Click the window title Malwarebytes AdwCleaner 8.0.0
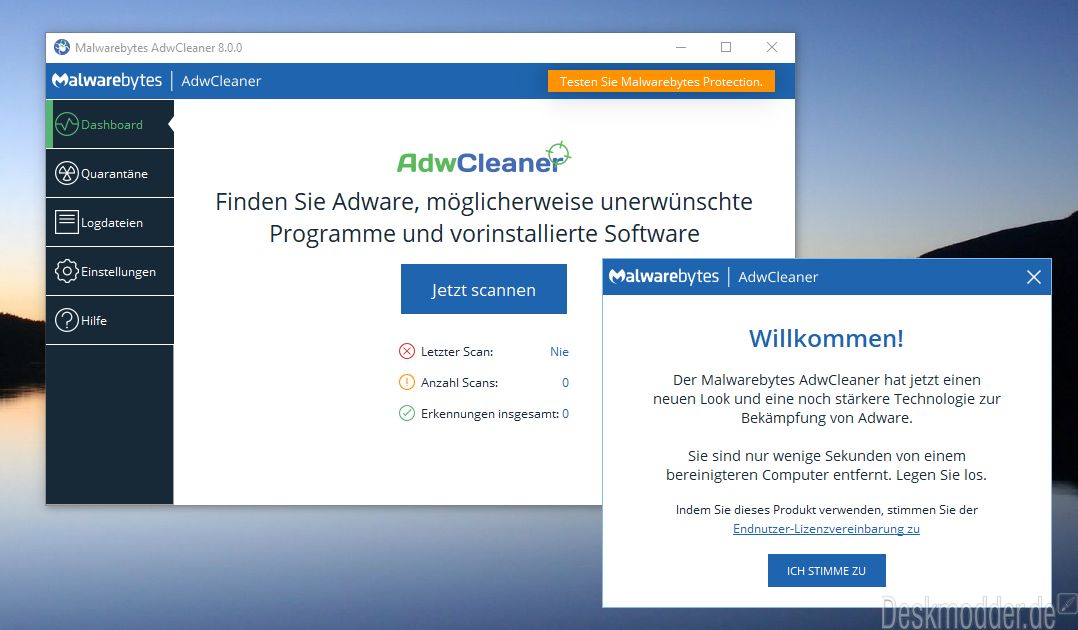1078x630 pixels. point(159,47)
